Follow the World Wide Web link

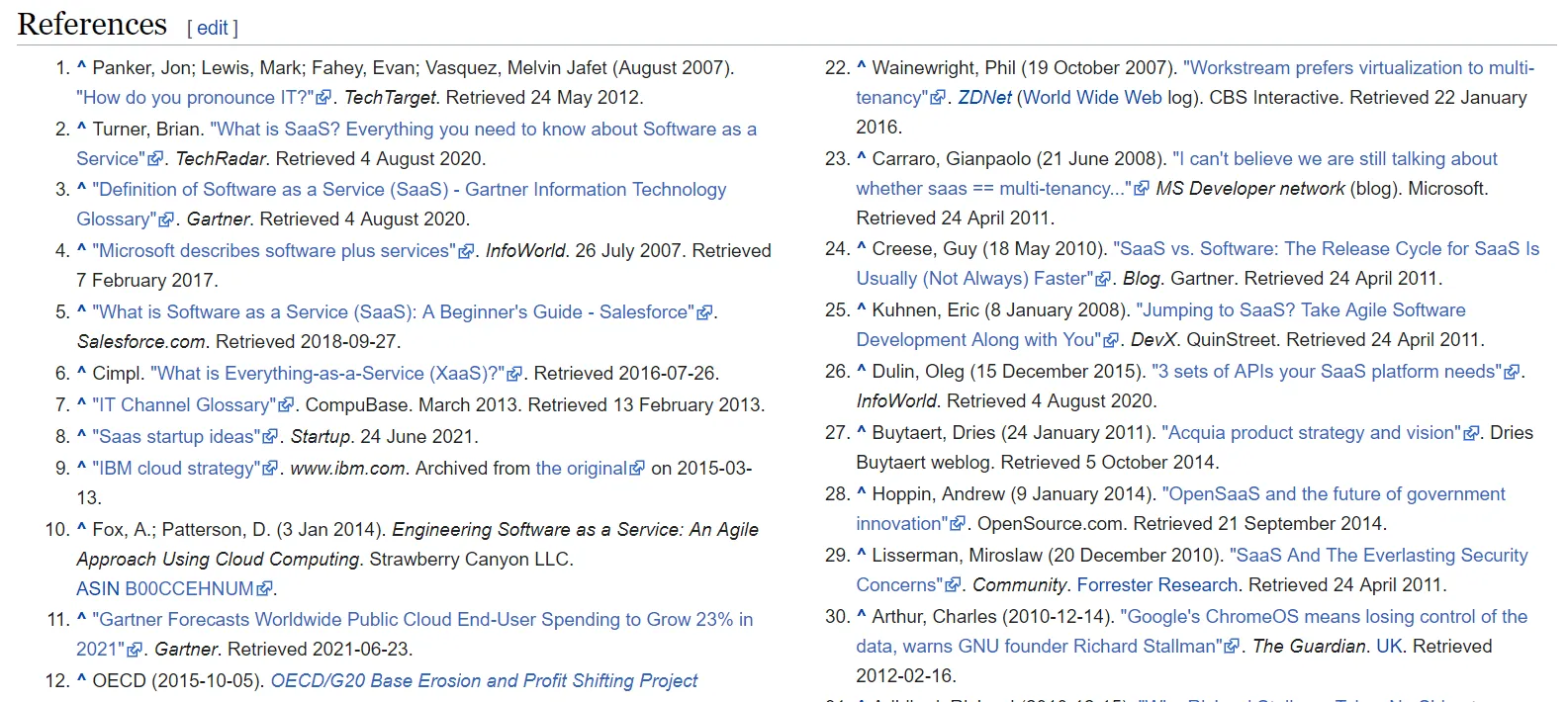tap(1092, 98)
